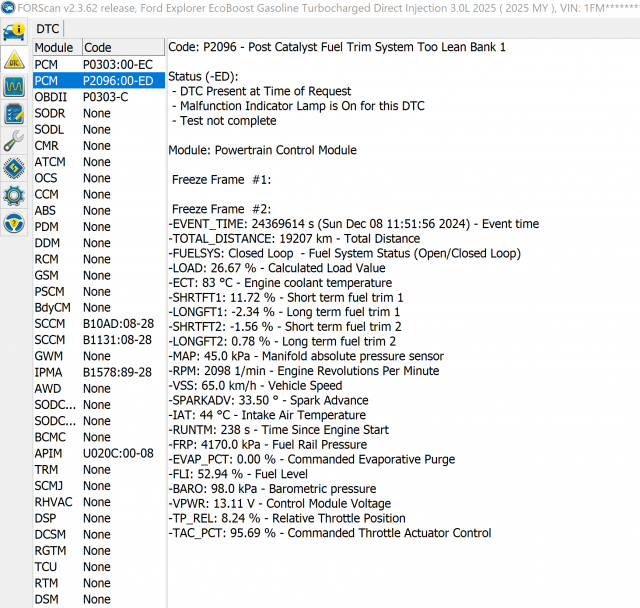Click the Code column header
640x608 pixels.
[x=123, y=47]
